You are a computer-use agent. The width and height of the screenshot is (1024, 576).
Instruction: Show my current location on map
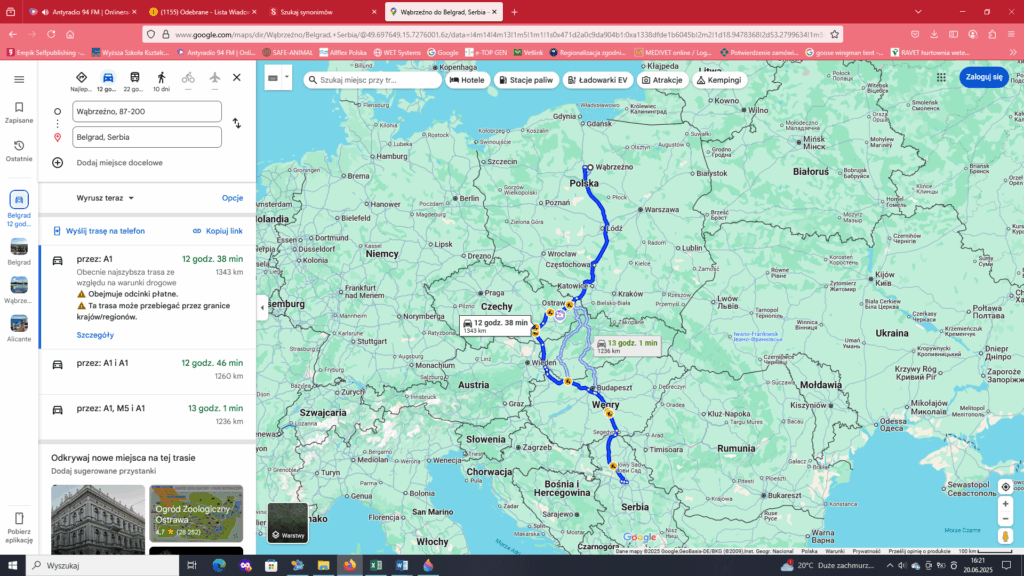coord(1006,487)
